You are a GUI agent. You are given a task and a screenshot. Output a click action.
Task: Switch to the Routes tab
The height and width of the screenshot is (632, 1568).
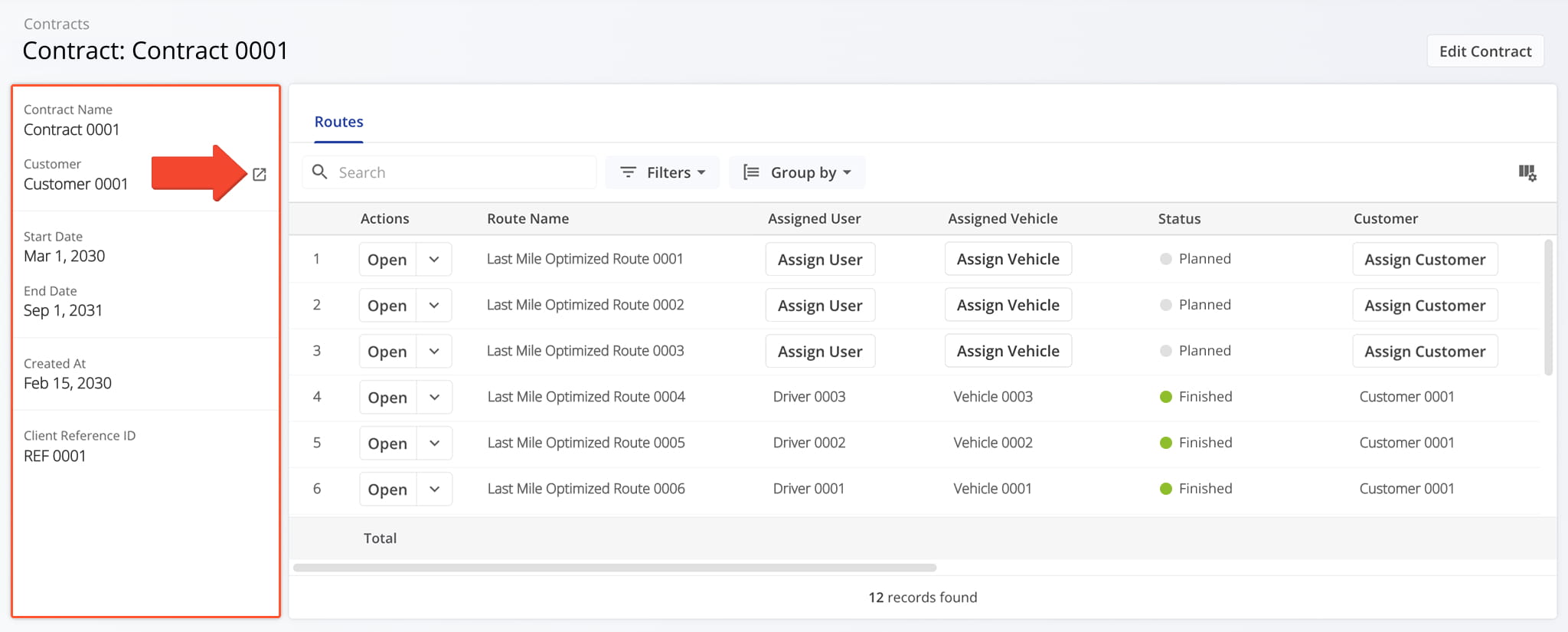point(338,122)
